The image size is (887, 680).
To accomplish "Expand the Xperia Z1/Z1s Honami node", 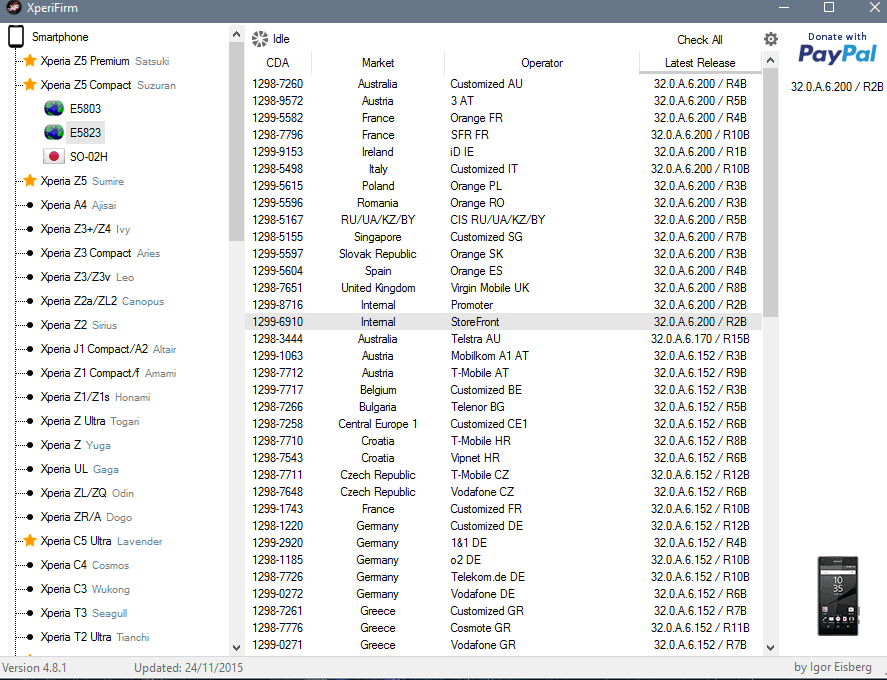I will point(30,397).
